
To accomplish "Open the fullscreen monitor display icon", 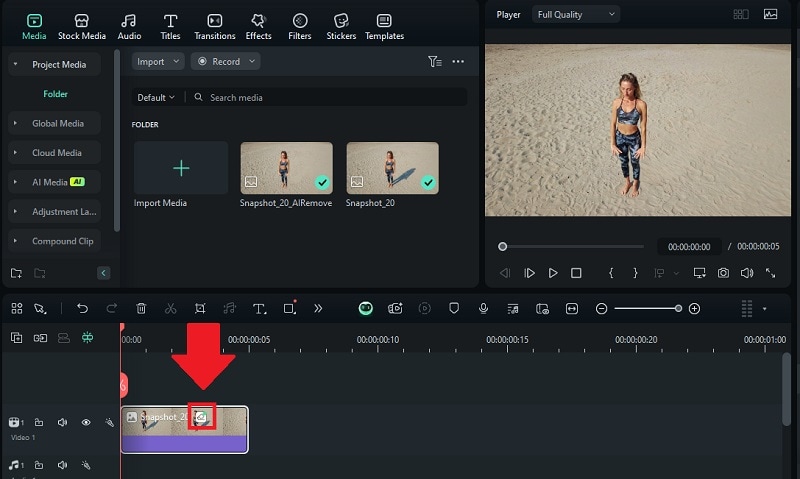I will point(699,273).
